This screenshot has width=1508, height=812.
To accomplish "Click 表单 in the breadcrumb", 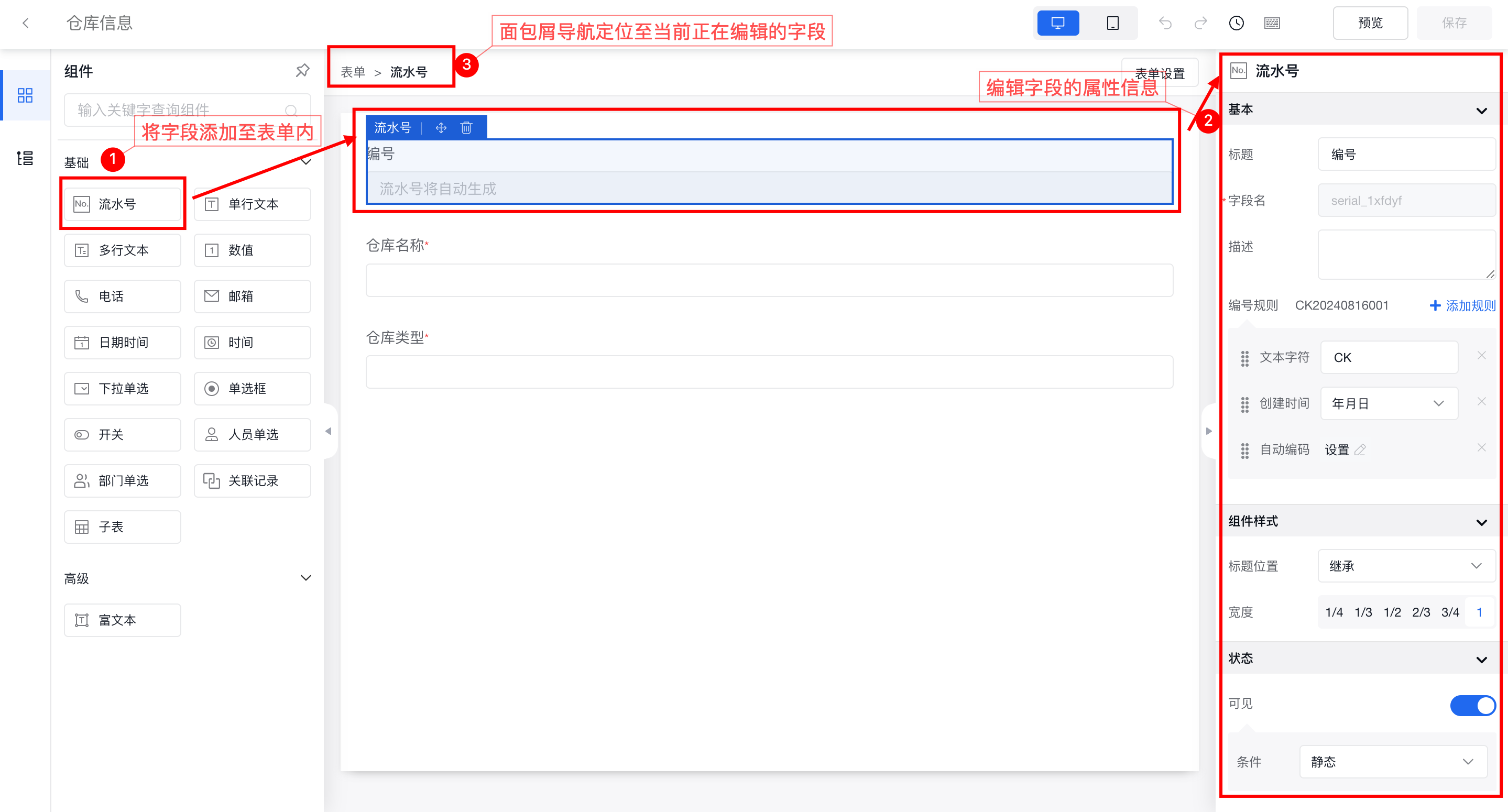I will (x=353, y=72).
